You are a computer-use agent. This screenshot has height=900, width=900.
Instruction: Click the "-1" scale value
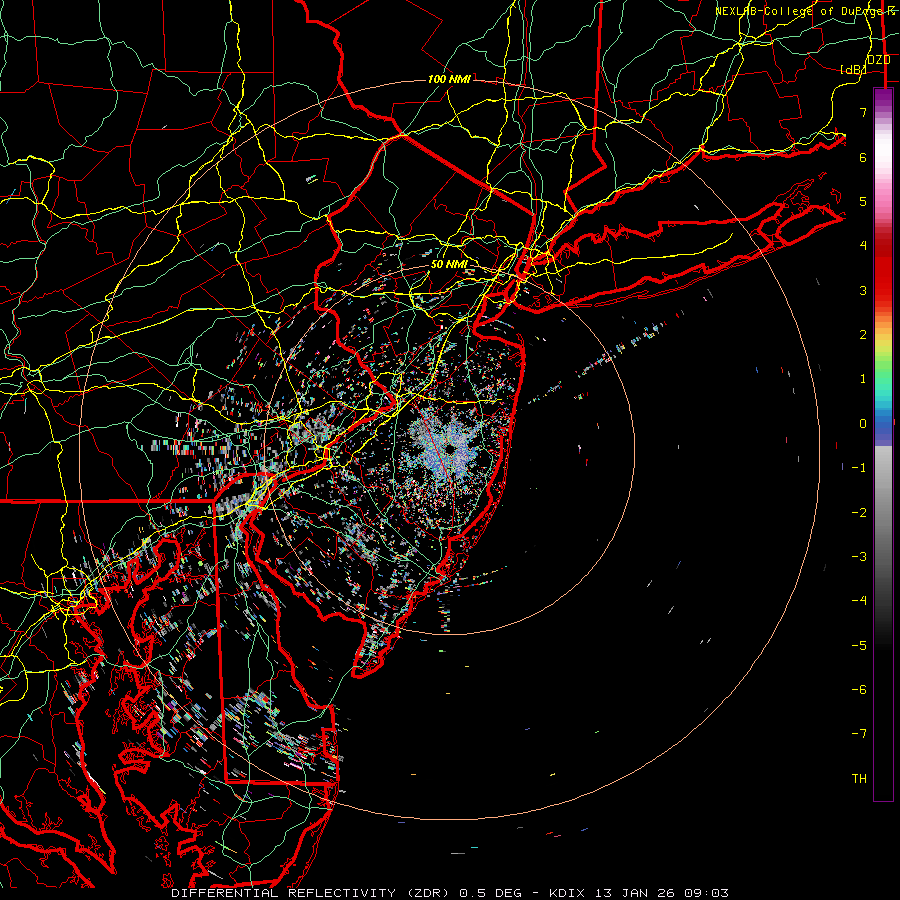[859, 468]
